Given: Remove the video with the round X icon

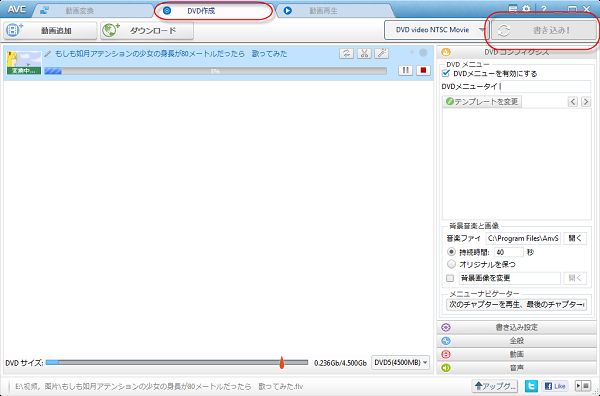Looking at the screenshot, I should click(423, 53).
